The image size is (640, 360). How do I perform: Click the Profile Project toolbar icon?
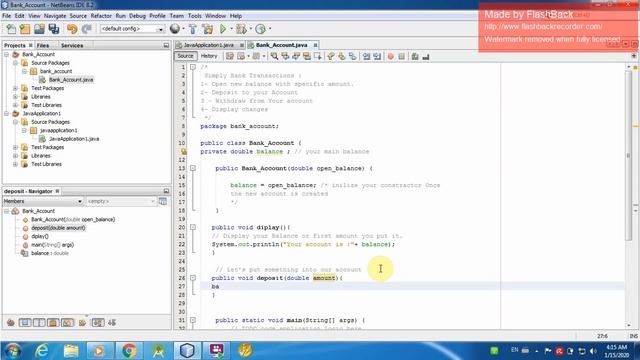pos(260,29)
